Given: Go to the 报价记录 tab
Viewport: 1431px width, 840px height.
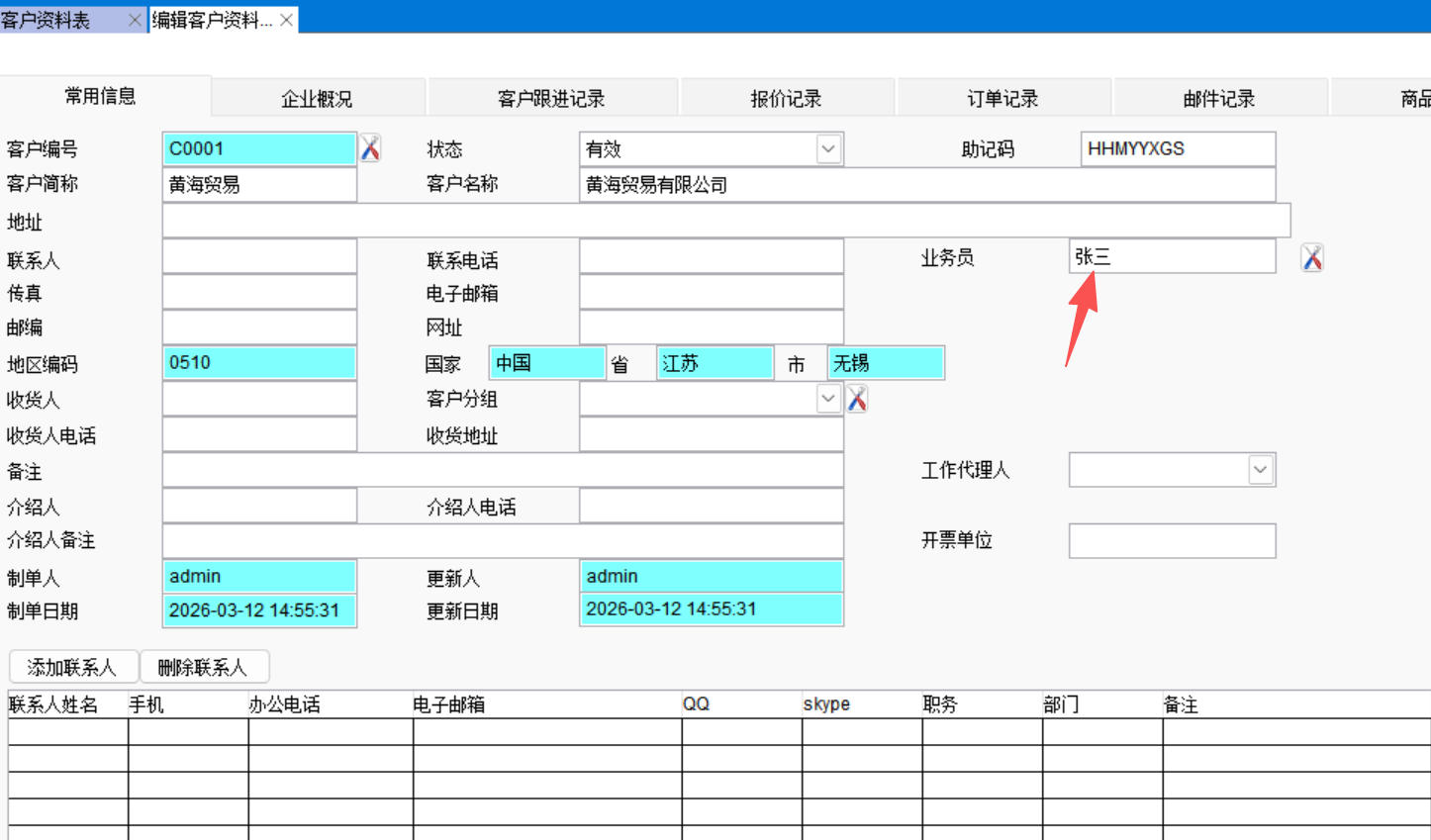Looking at the screenshot, I should tap(787, 99).
